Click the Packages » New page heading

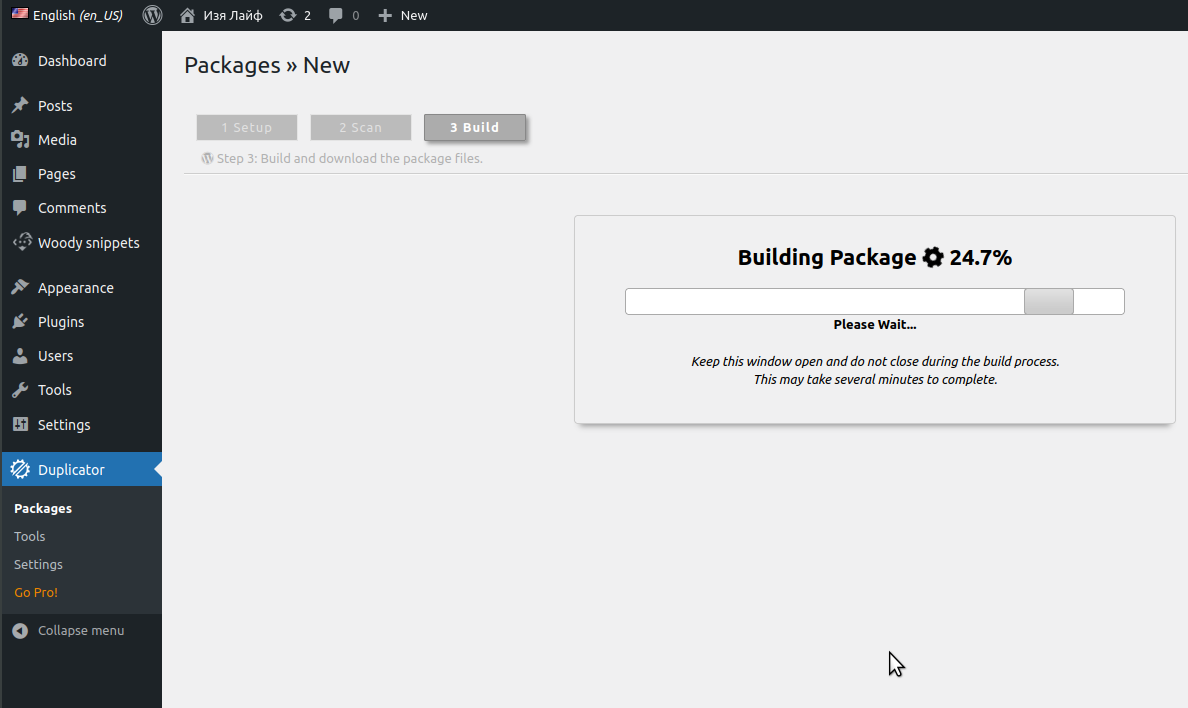[267, 65]
